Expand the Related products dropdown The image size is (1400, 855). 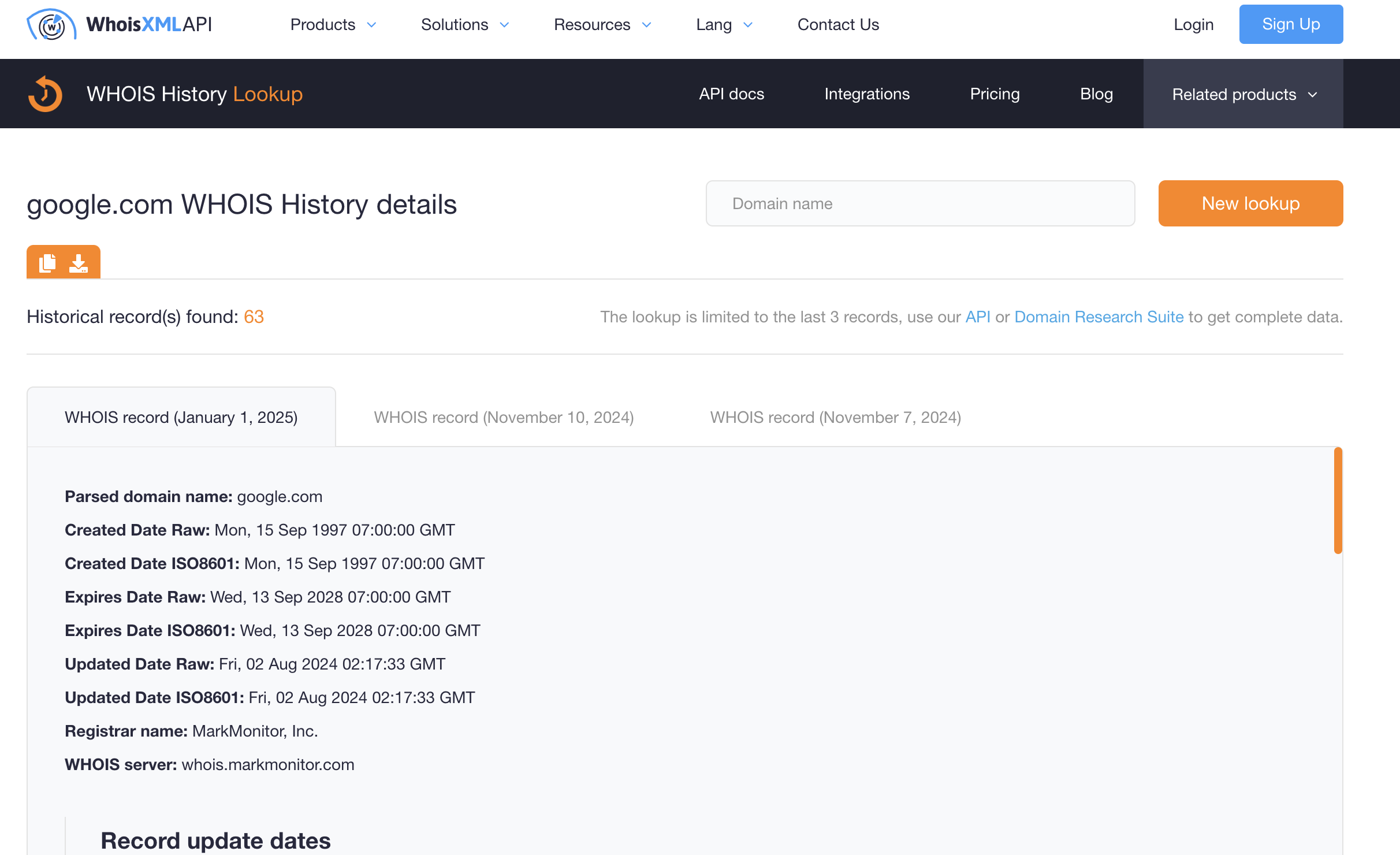pyautogui.click(x=1243, y=94)
